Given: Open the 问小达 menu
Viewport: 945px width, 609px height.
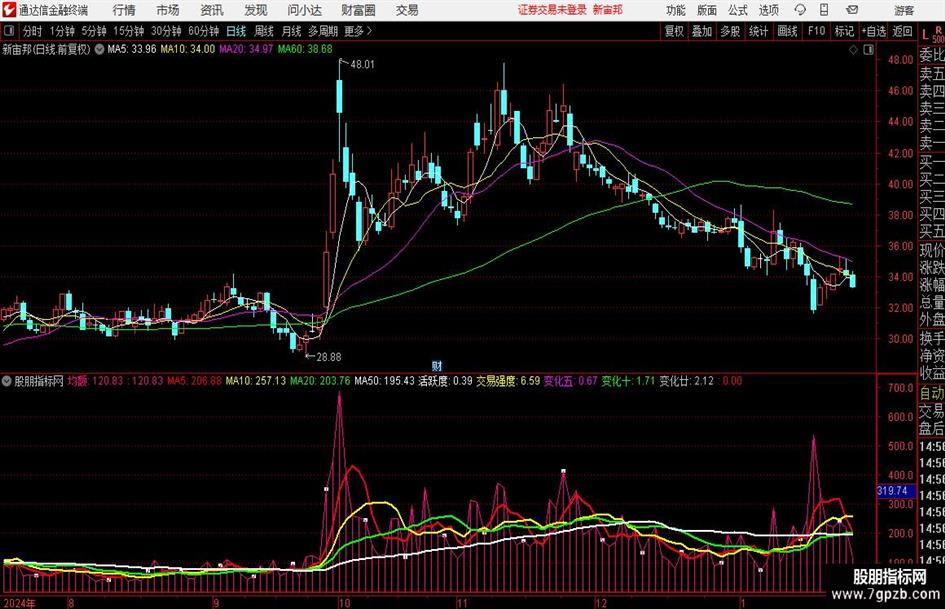Looking at the screenshot, I should pyautogui.click(x=304, y=10).
